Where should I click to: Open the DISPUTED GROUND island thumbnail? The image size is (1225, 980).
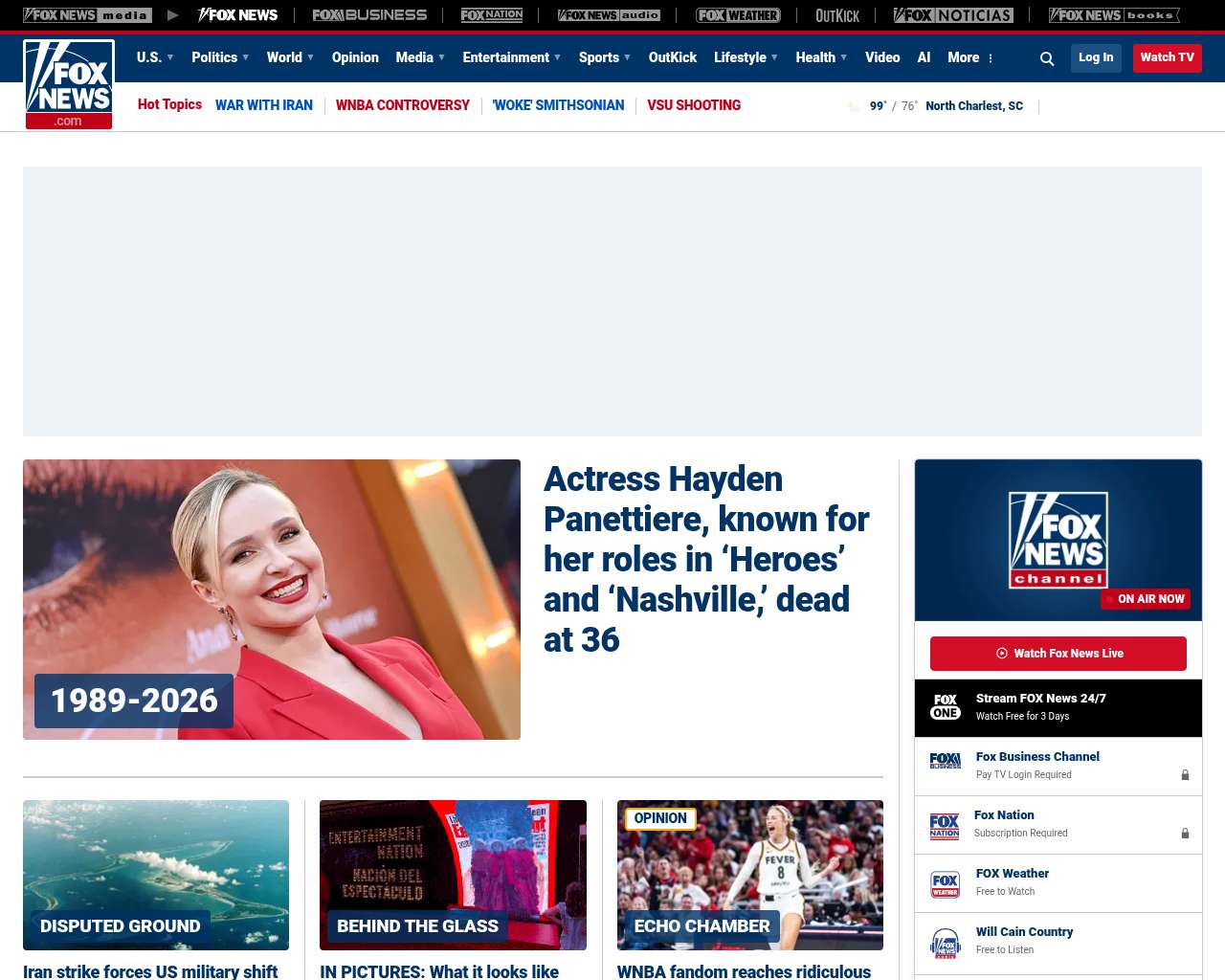[156, 875]
